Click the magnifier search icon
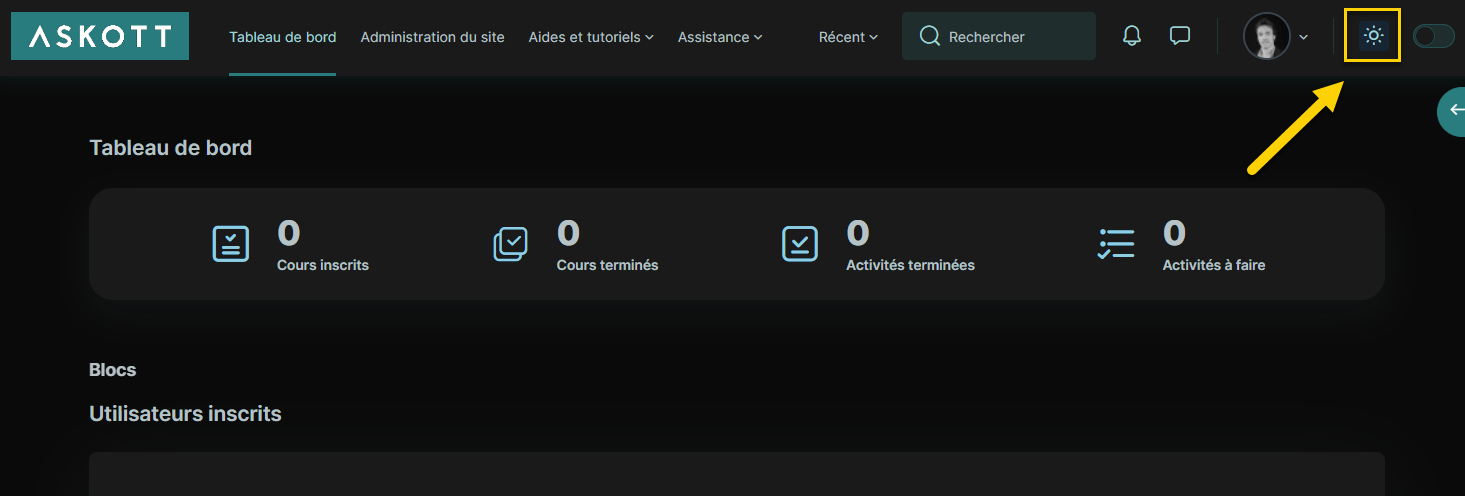 [x=929, y=36]
